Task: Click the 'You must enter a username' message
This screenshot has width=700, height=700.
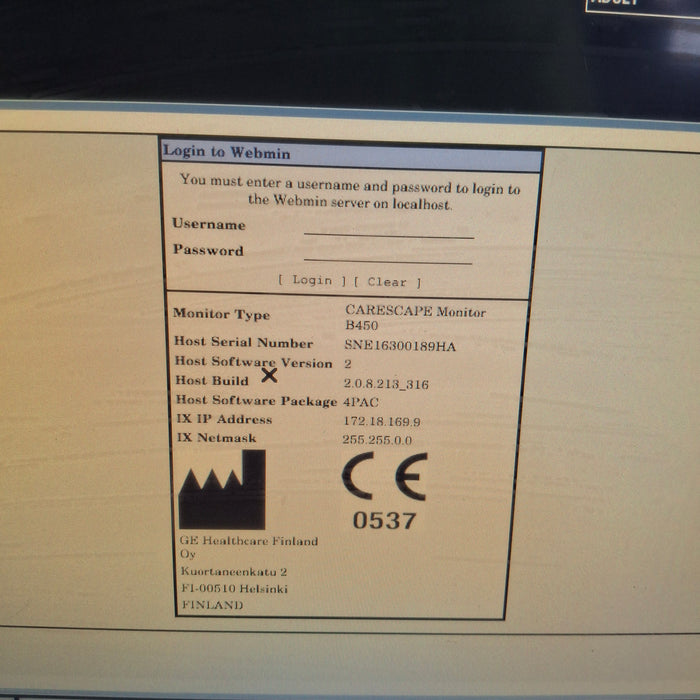Action: pyautogui.click(x=350, y=192)
